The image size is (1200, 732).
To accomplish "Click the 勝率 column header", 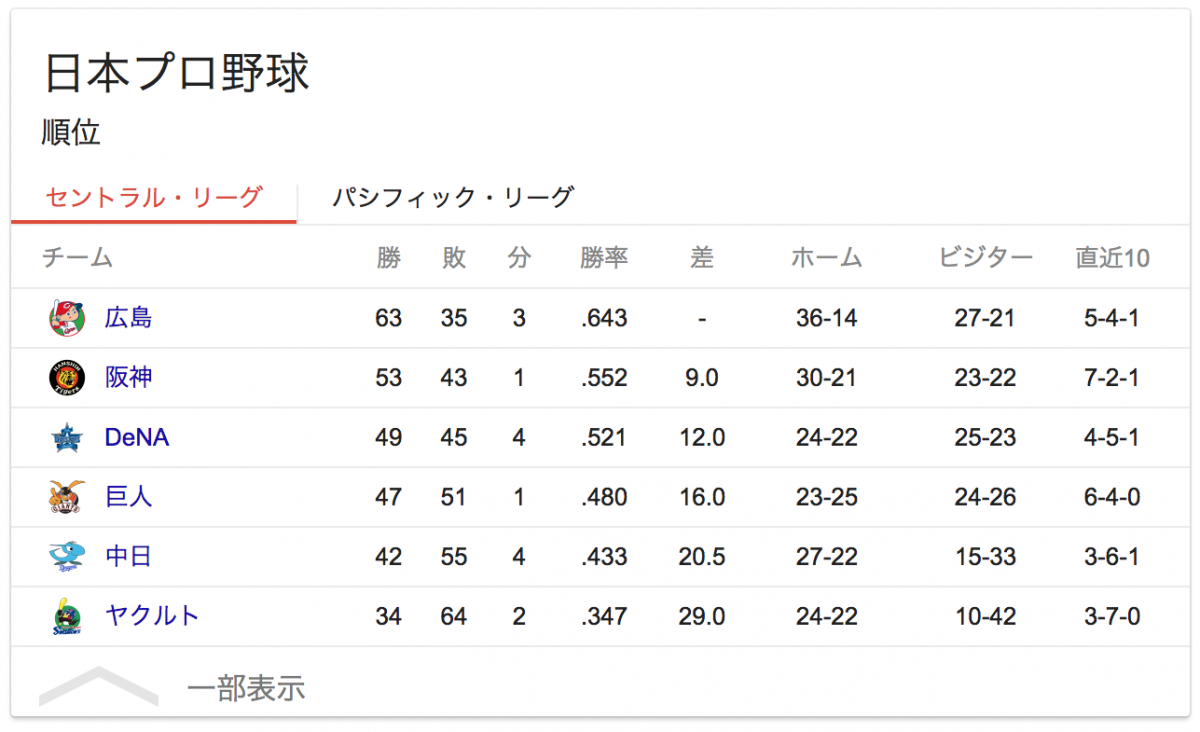I will coord(604,258).
